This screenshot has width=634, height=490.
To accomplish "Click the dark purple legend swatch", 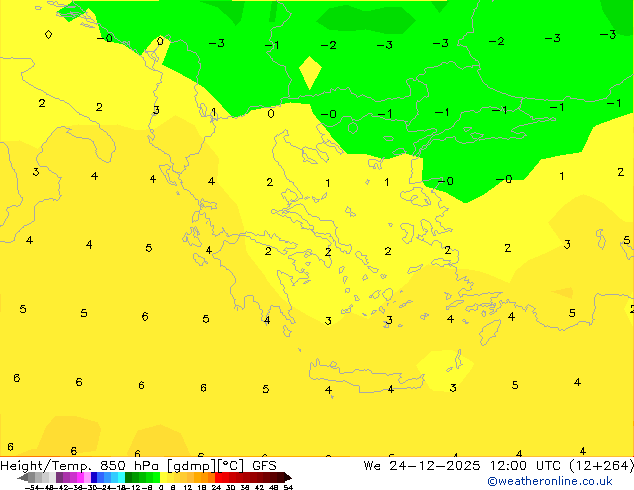I will click(x=59, y=477).
